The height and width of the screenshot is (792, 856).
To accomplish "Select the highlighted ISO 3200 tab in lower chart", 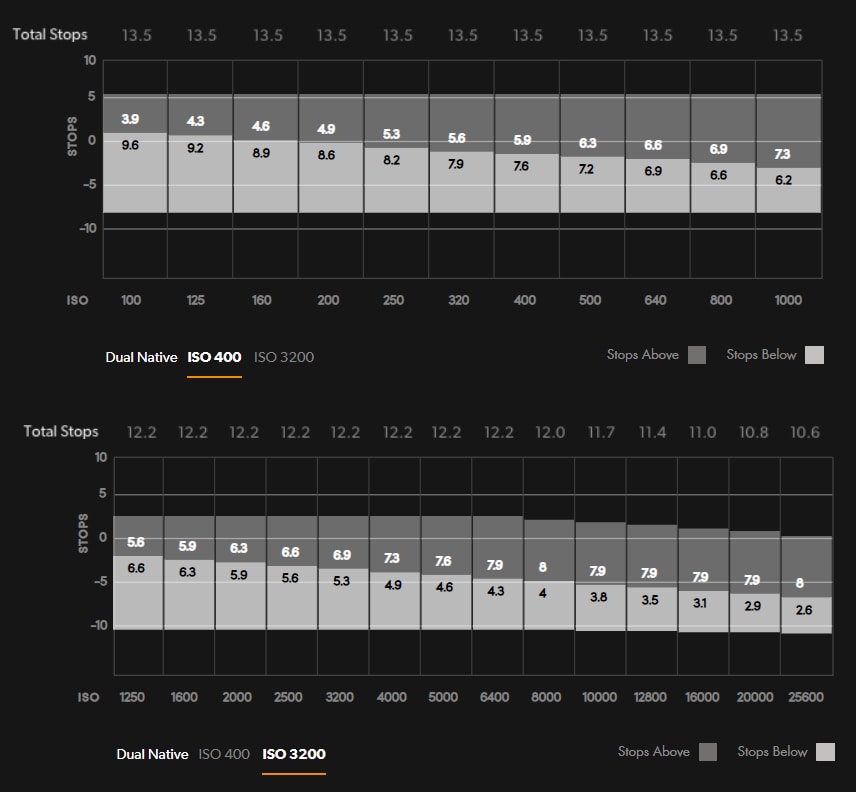I will point(294,754).
